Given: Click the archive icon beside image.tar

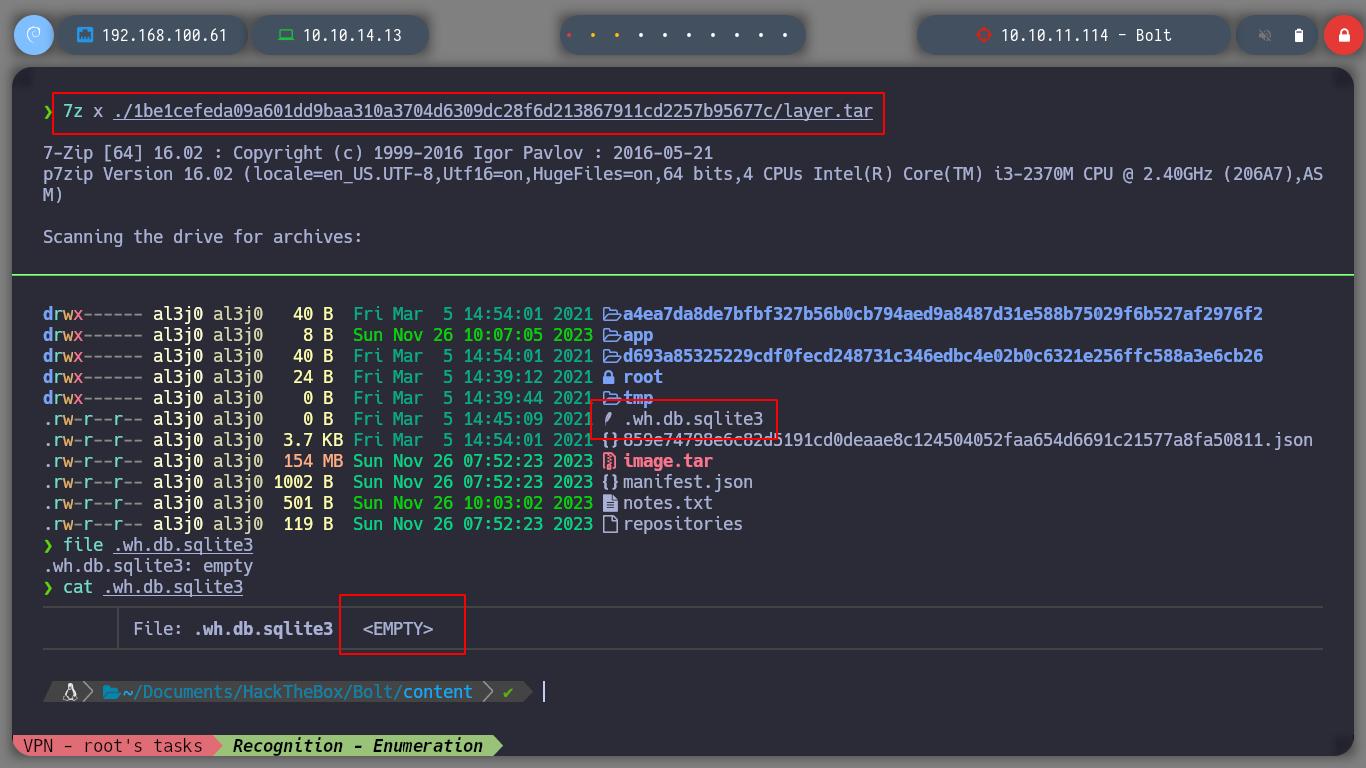Looking at the screenshot, I should pyautogui.click(x=609, y=461).
